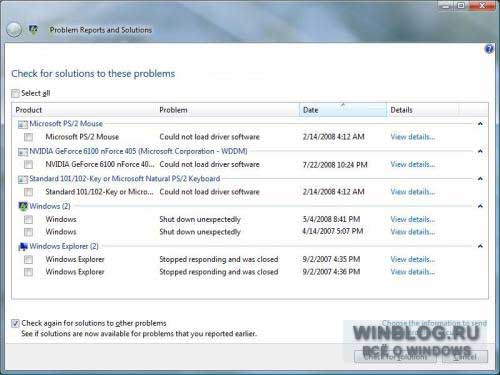This screenshot has height=375, width=500.
Task: View details for NVIDIA GeForce 6100 problem
Action: [x=413, y=164]
